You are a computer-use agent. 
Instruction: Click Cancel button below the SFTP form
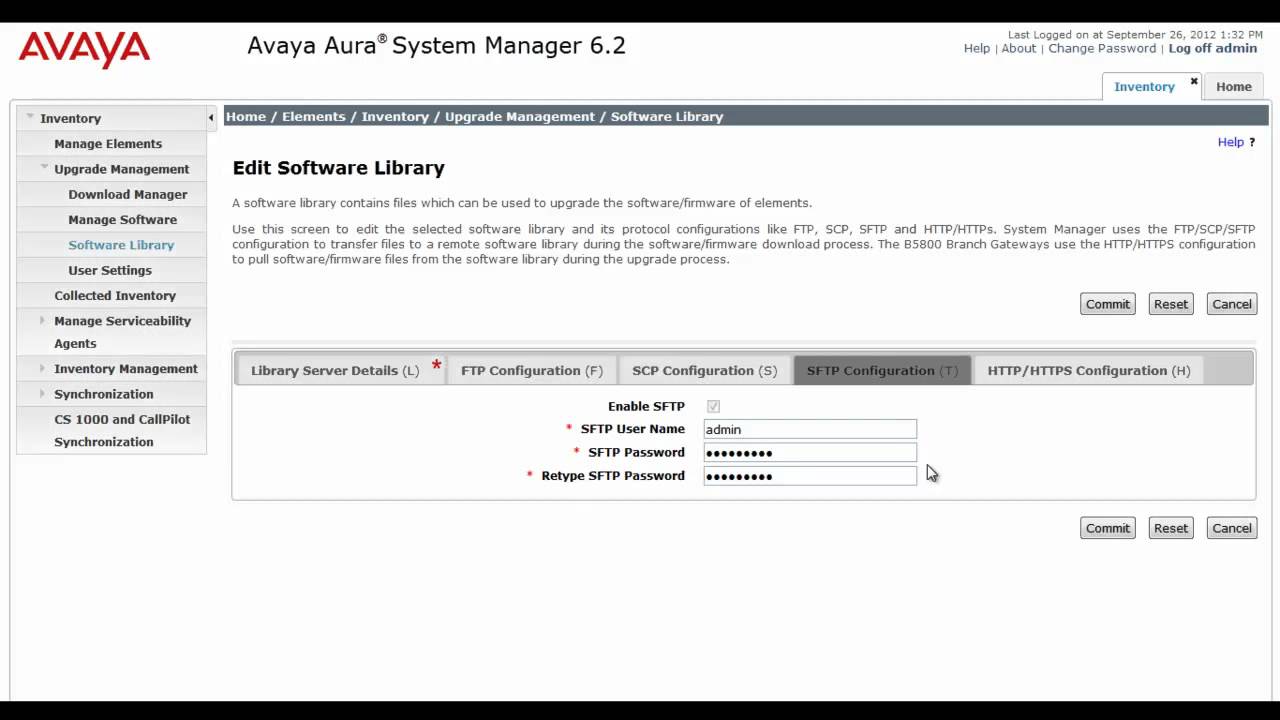(1232, 528)
